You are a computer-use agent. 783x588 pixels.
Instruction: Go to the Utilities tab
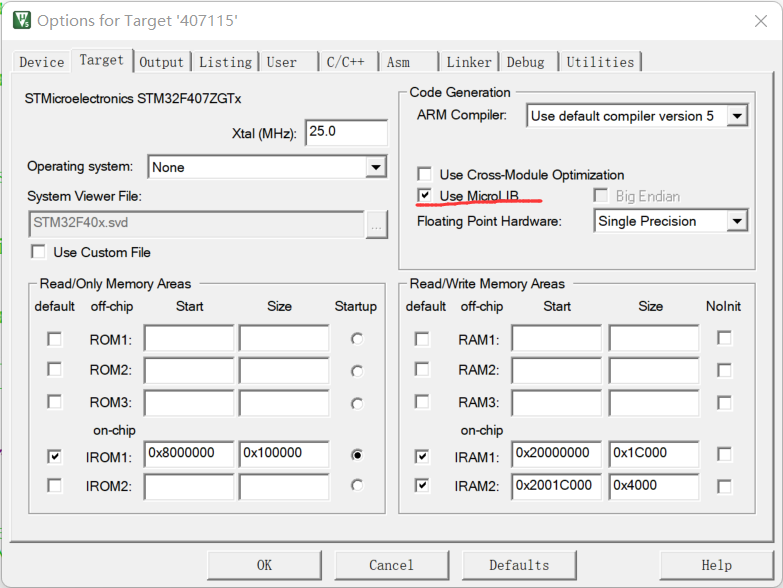(x=600, y=62)
